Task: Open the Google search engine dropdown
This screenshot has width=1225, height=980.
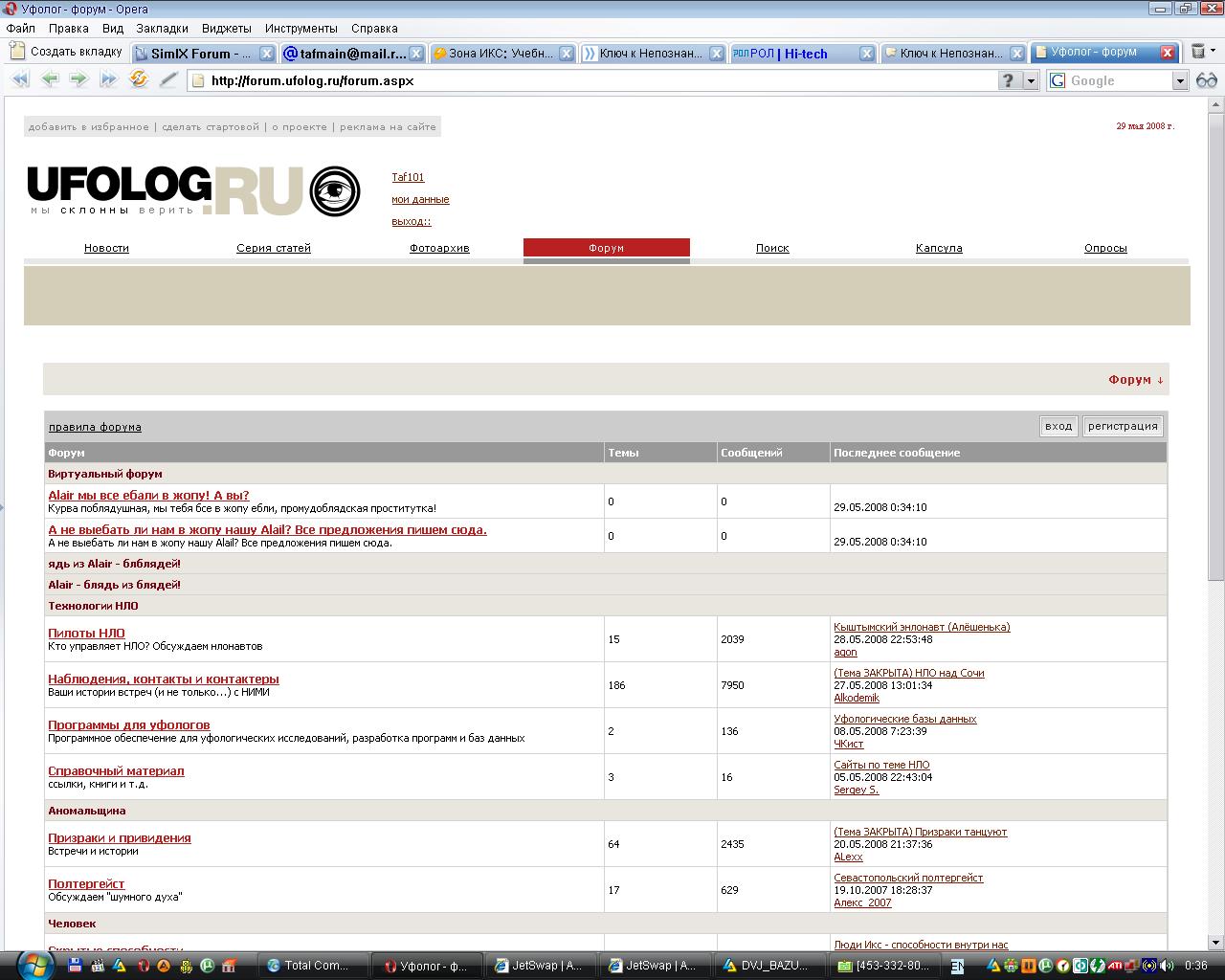Action: coord(1180,81)
